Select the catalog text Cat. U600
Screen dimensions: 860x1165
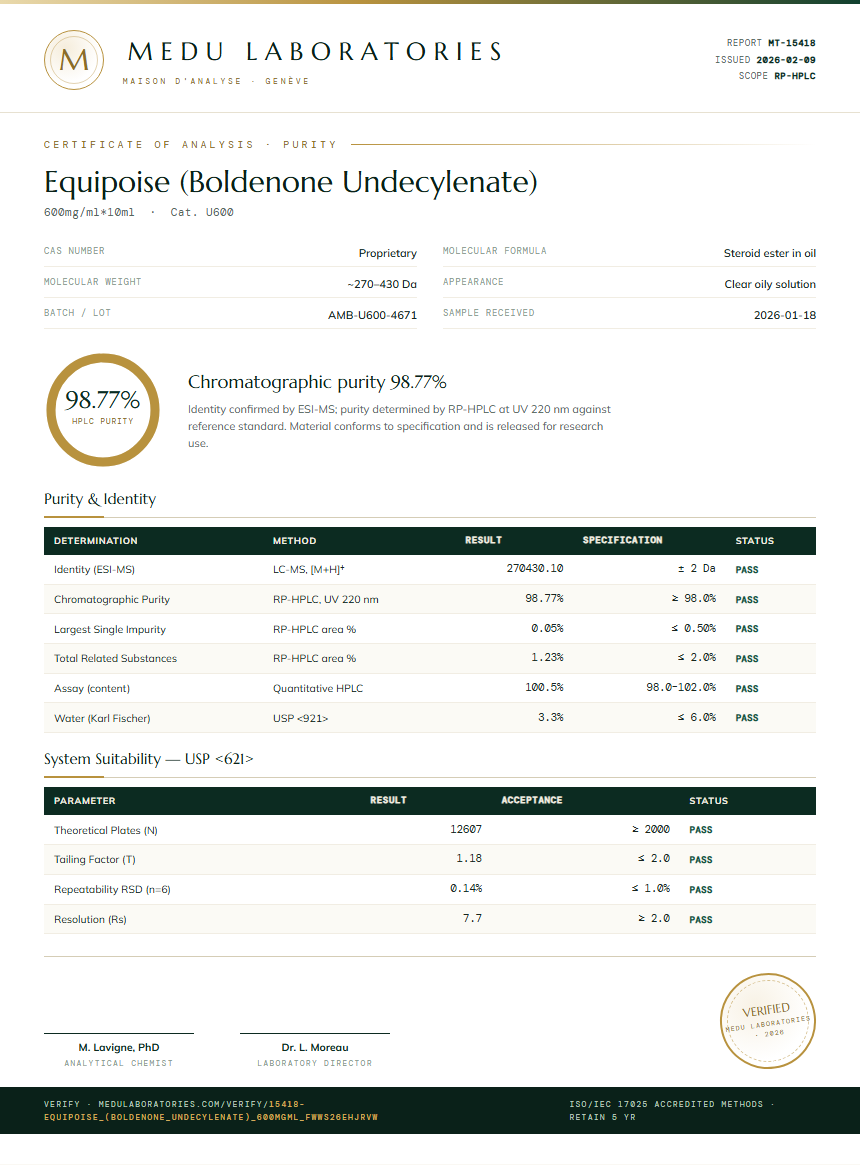202,212
